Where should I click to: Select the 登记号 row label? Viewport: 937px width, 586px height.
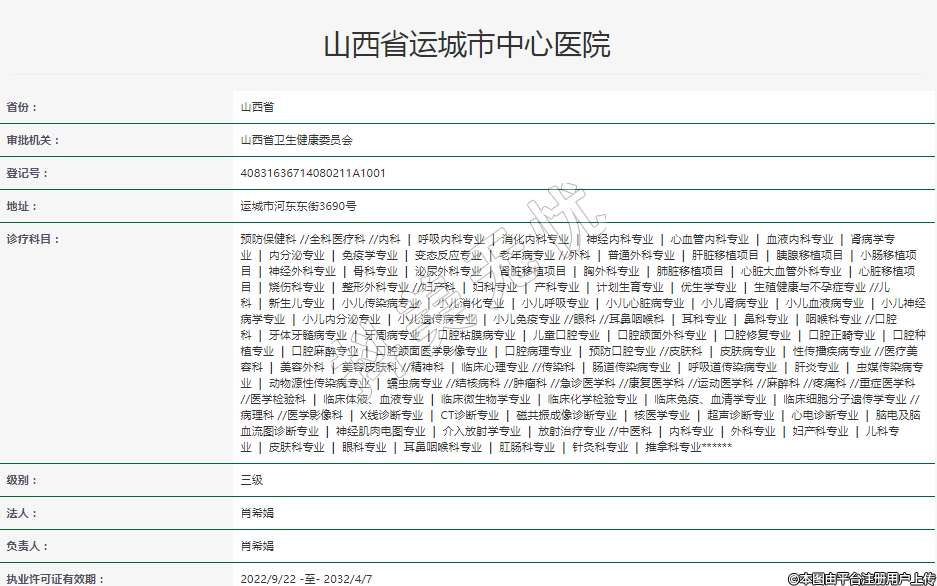(28, 173)
